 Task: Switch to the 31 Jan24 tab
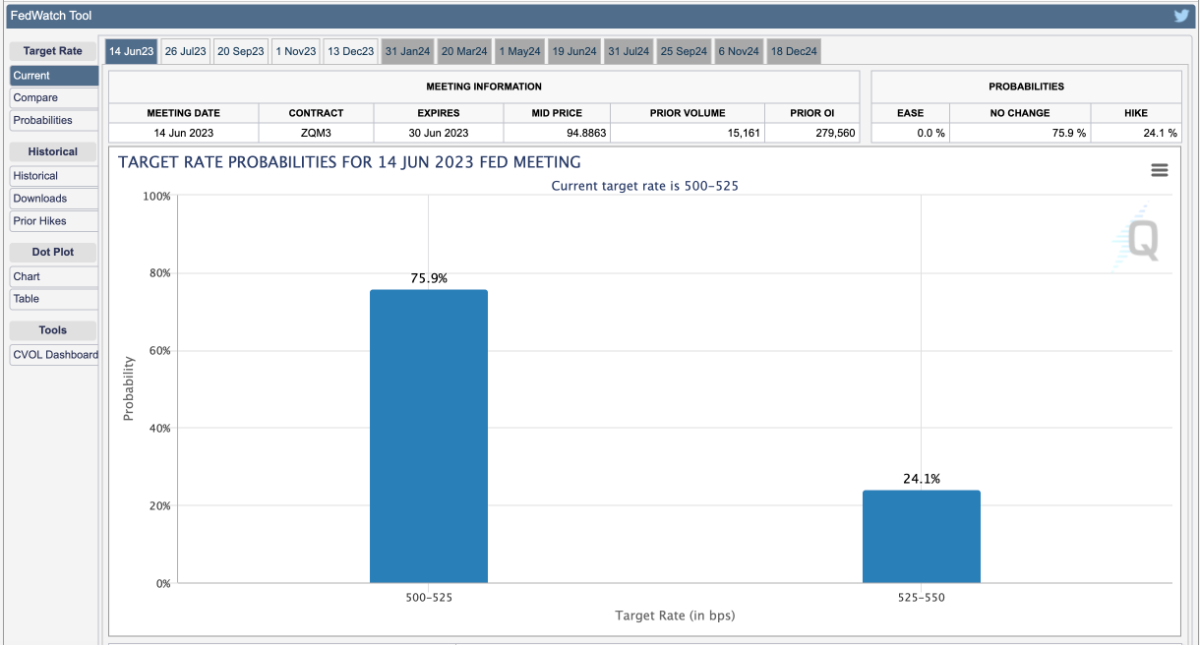pos(407,52)
